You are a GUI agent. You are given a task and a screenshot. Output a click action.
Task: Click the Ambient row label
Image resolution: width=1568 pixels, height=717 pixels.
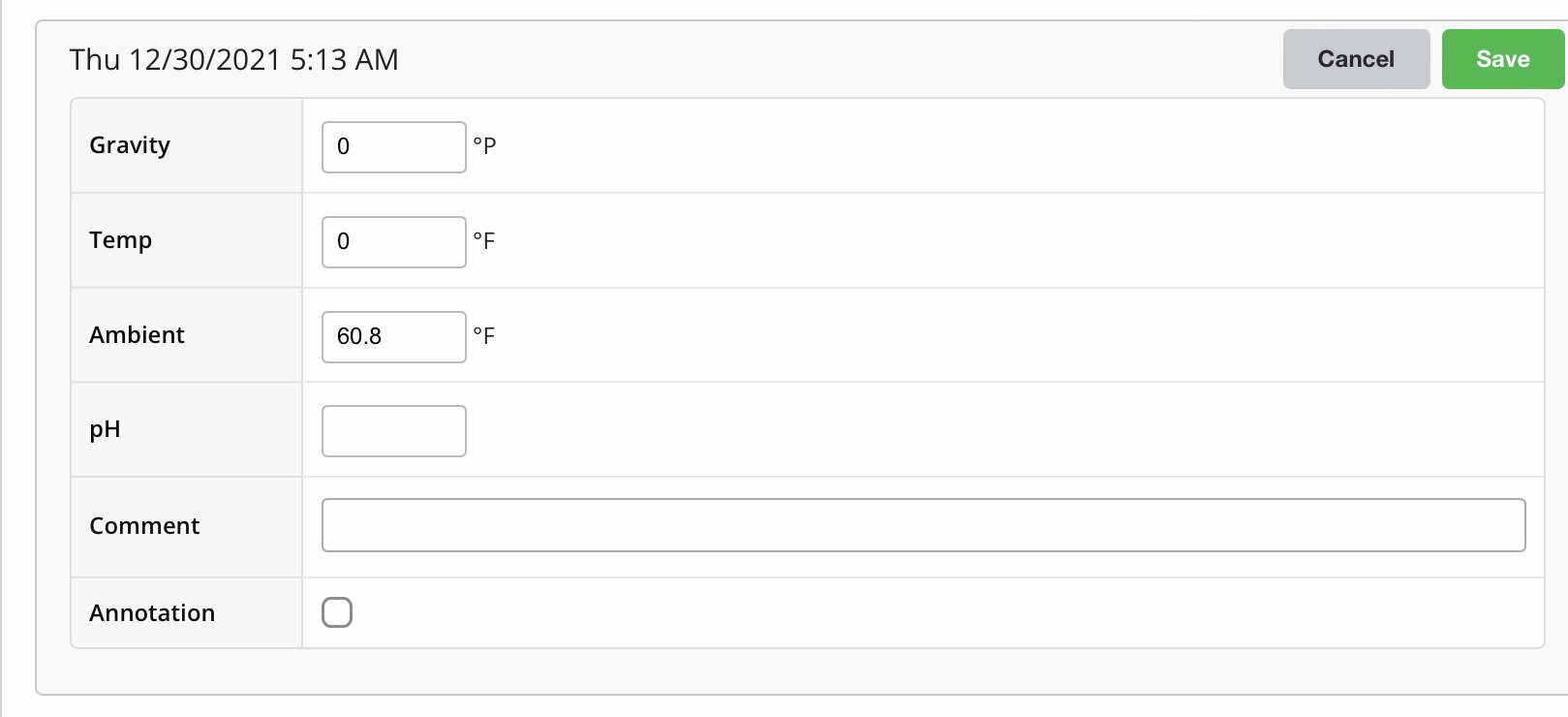pyautogui.click(x=137, y=335)
